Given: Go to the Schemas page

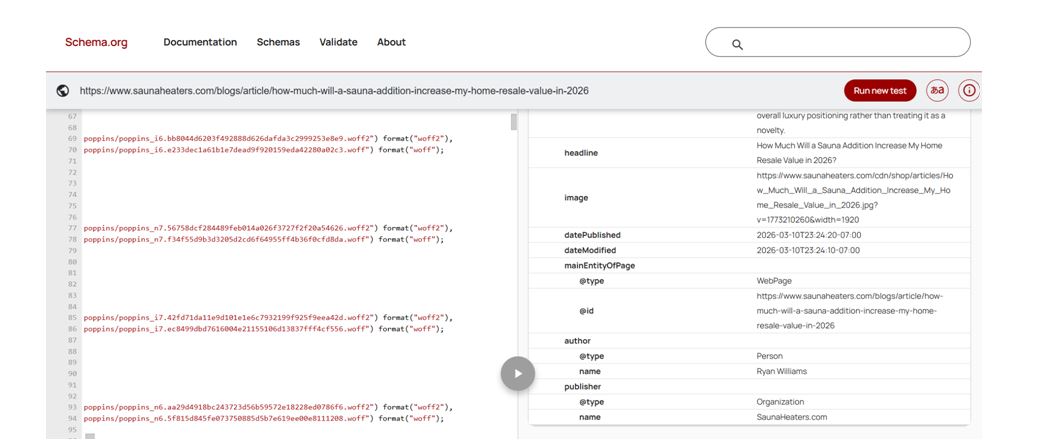Looking at the screenshot, I should (x=278, y=42).
